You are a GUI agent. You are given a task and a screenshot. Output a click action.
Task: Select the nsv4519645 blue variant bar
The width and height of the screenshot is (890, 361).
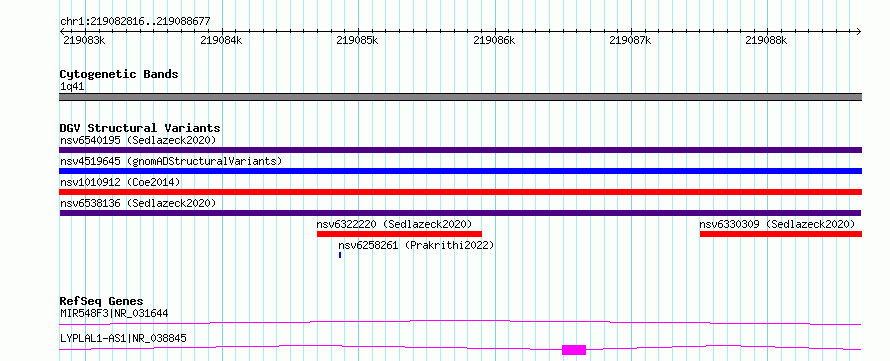click(x=460, y=171)
